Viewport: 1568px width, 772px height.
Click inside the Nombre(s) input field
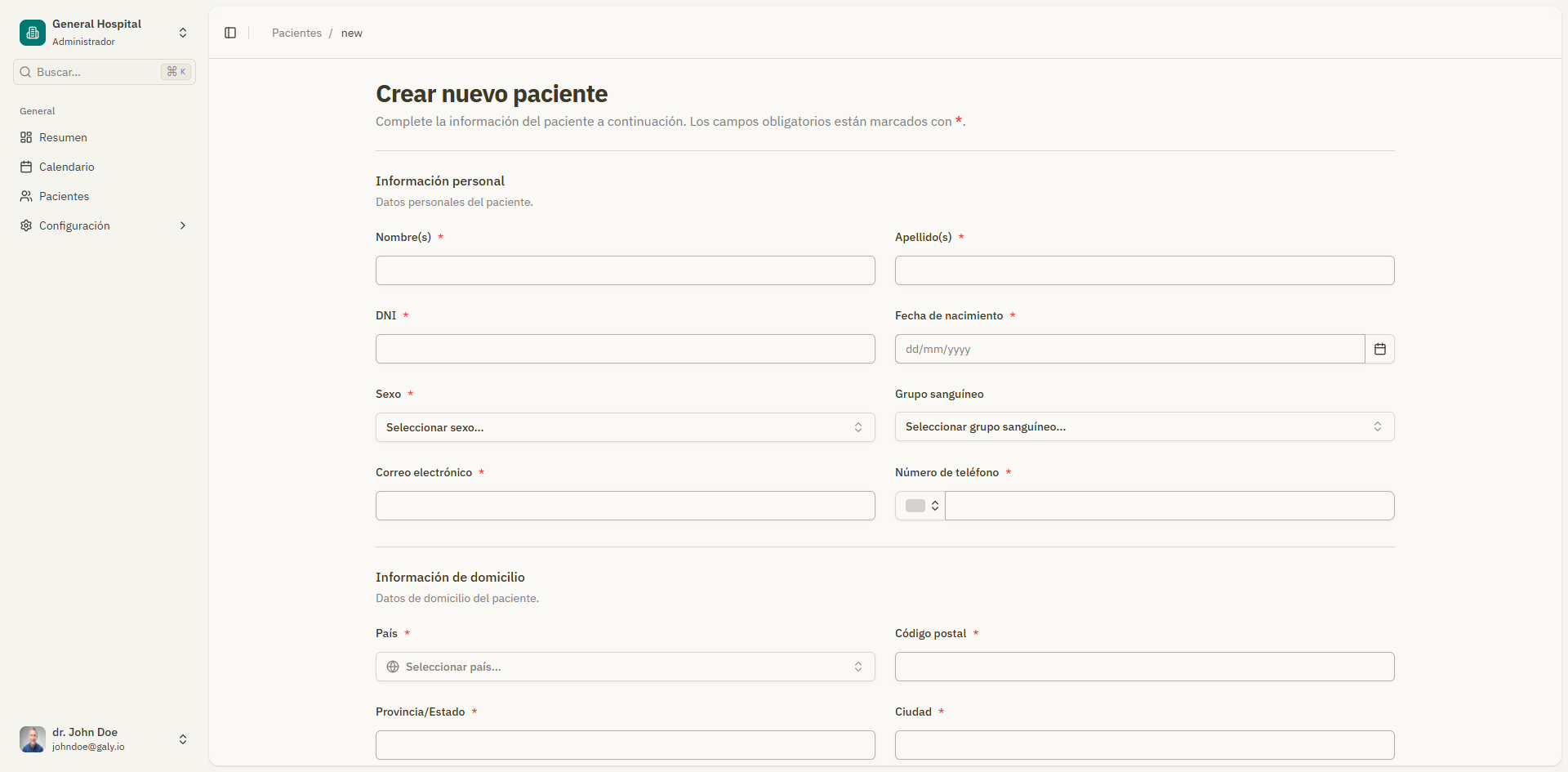point(625,270)
